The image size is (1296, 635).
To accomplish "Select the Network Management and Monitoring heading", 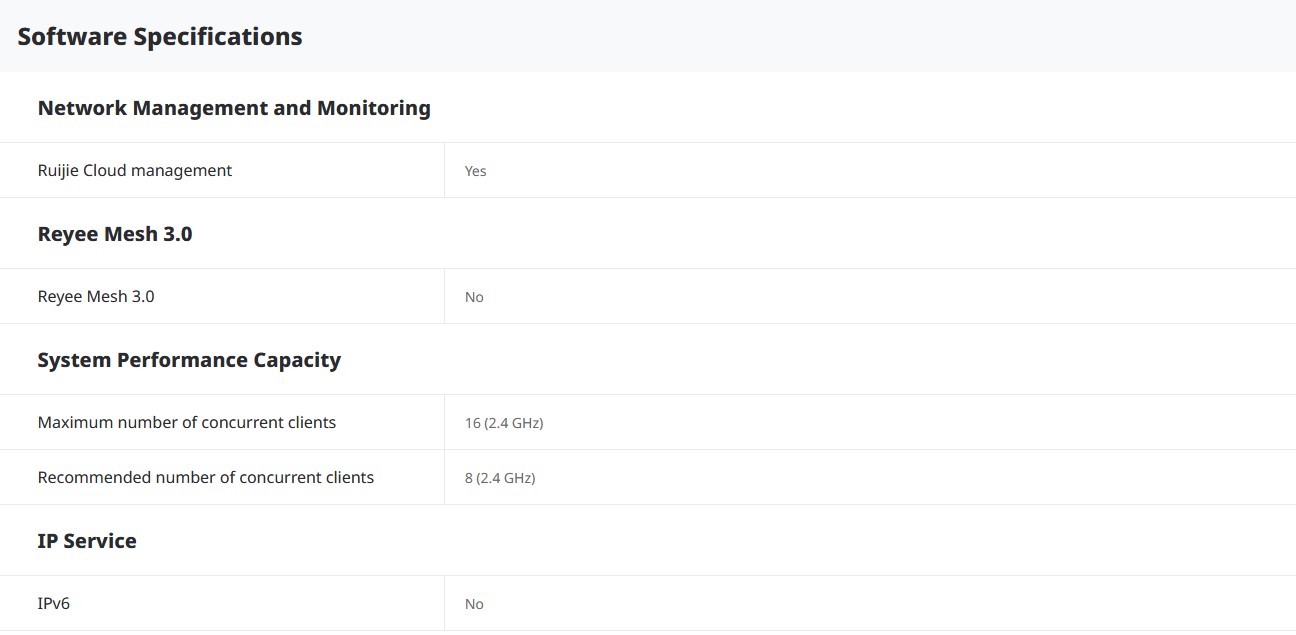I will (234, 108).
